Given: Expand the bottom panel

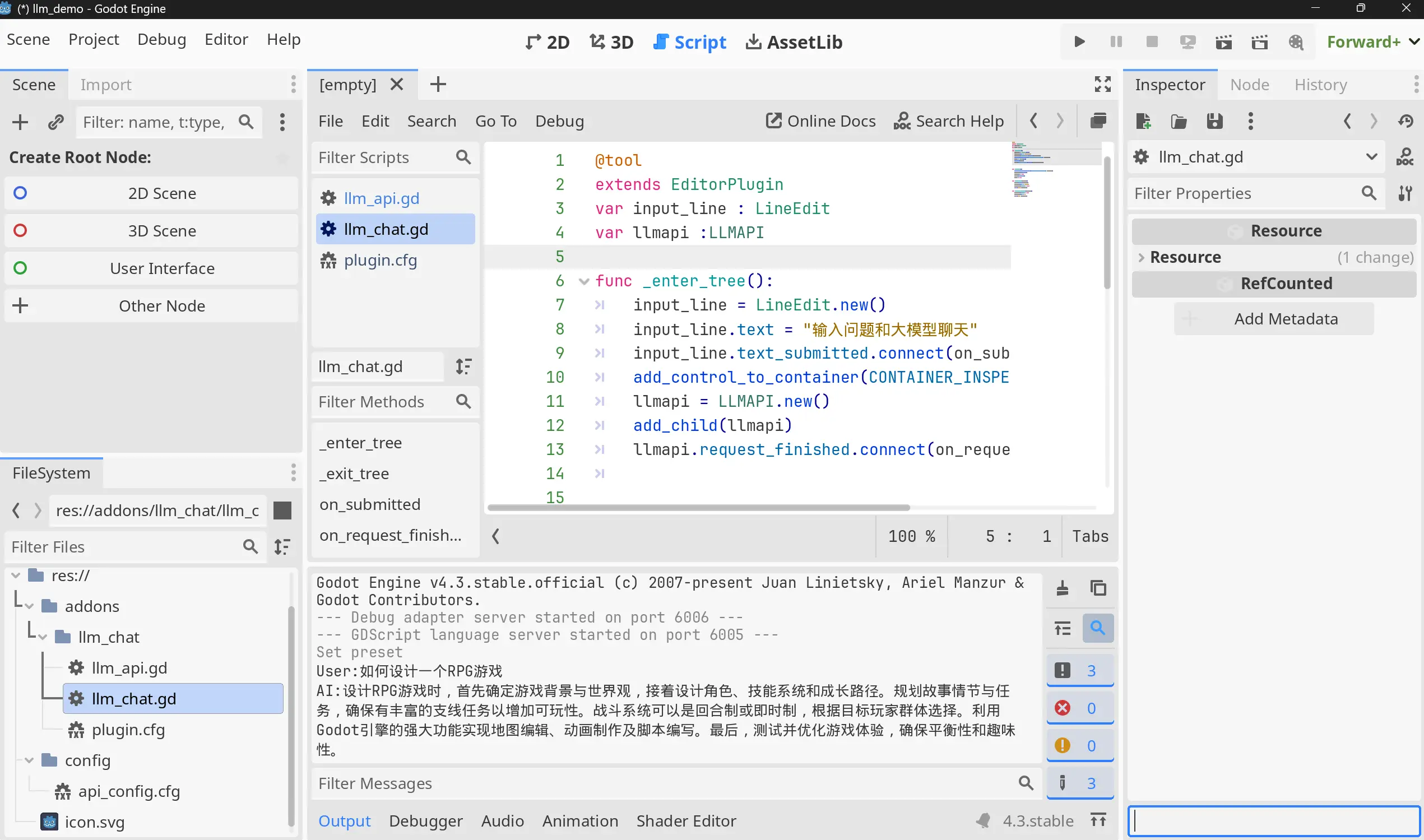Looking at the screenshot, I should point(1098,820).
